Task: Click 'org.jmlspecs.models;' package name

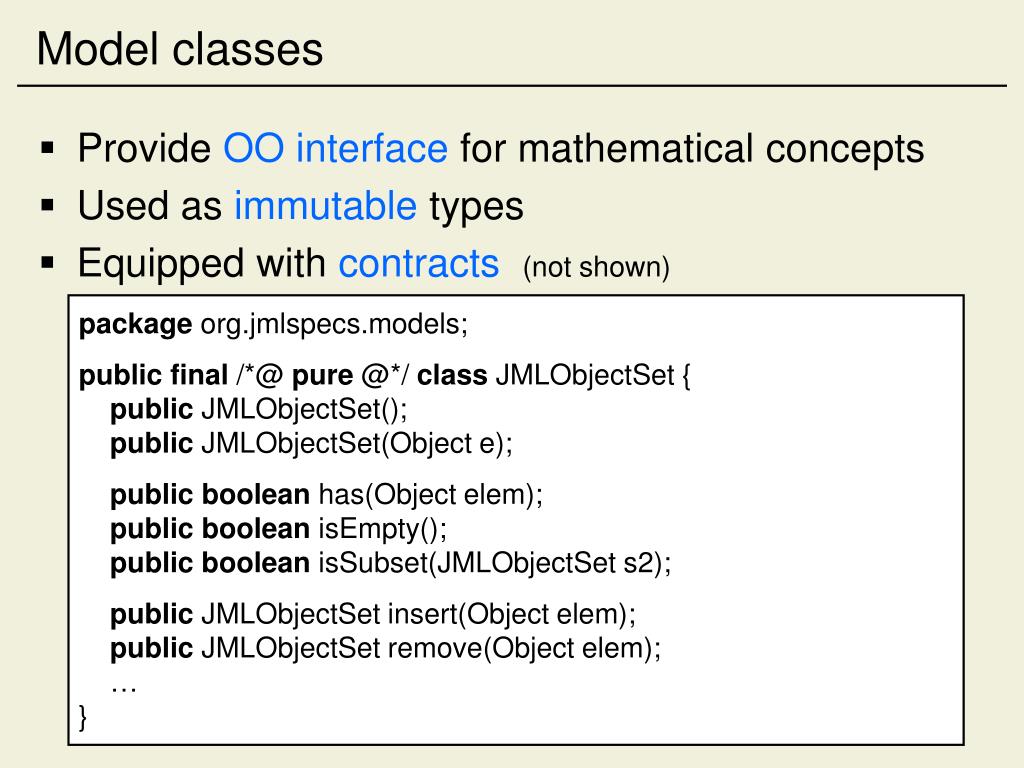Action: click(334, 325)
